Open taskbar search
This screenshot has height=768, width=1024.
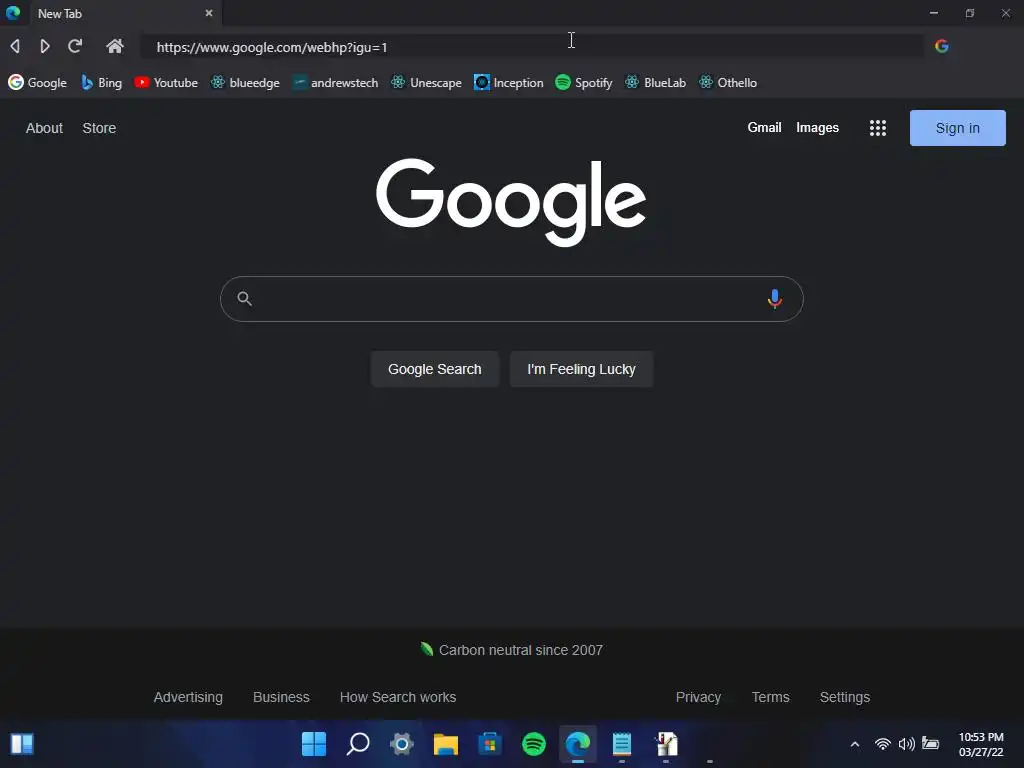click(358, 744)
